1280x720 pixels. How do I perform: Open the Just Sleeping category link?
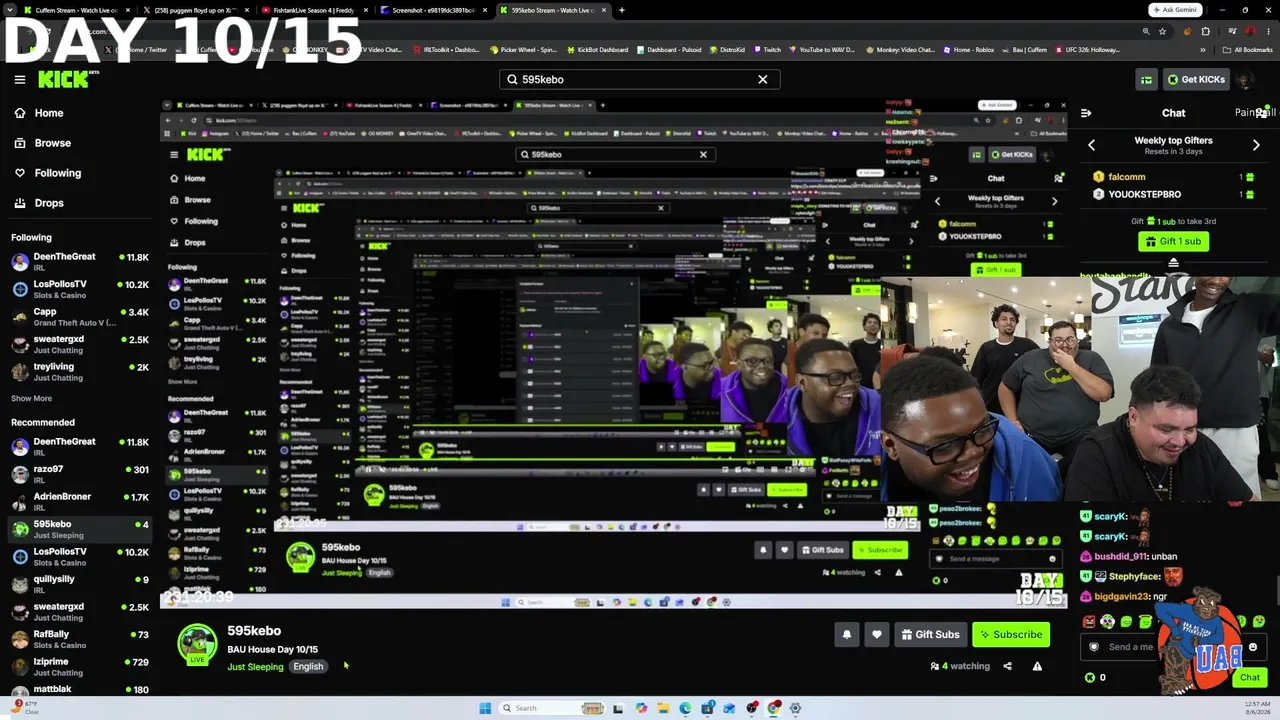point(255,667)
